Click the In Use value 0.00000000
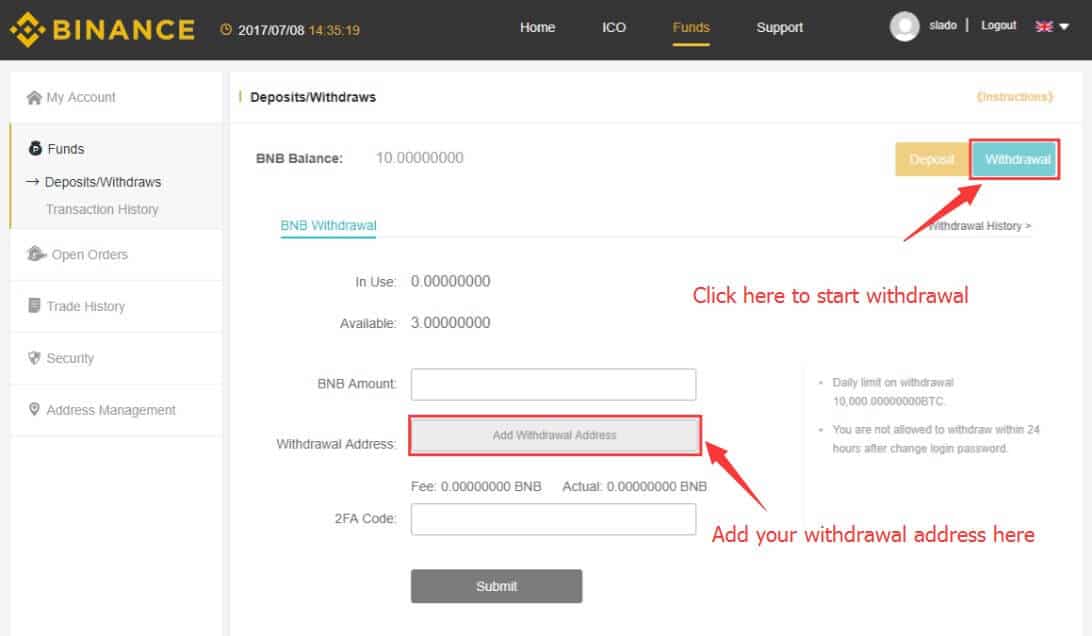Screen dimensions: 1092x636 click(451, 281)
